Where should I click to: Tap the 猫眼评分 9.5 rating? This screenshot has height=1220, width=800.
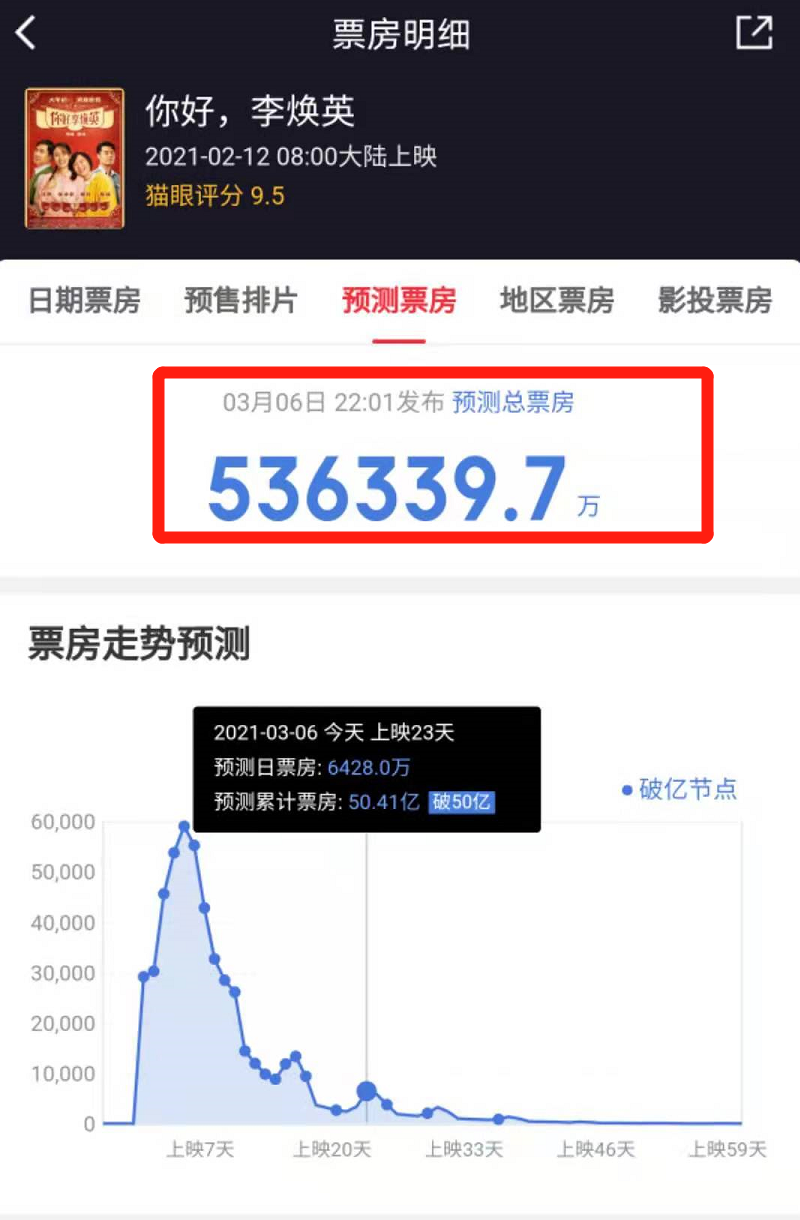(x=215, y=195)
